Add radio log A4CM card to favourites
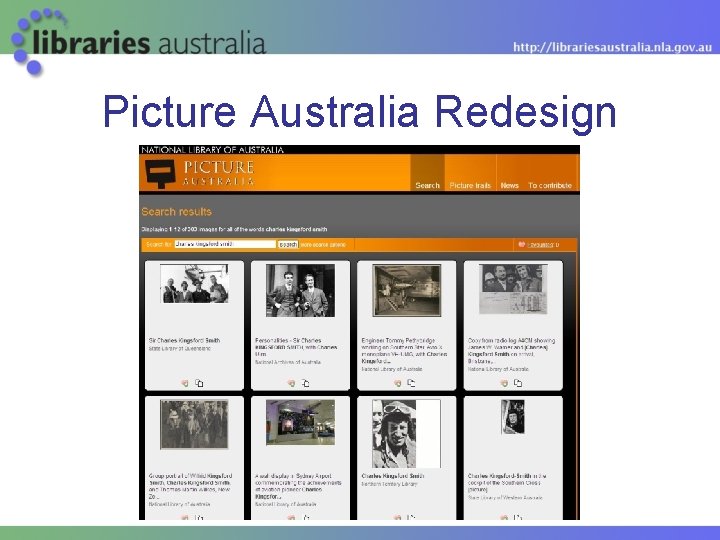720x540 pixels. (x=504, y=383)
